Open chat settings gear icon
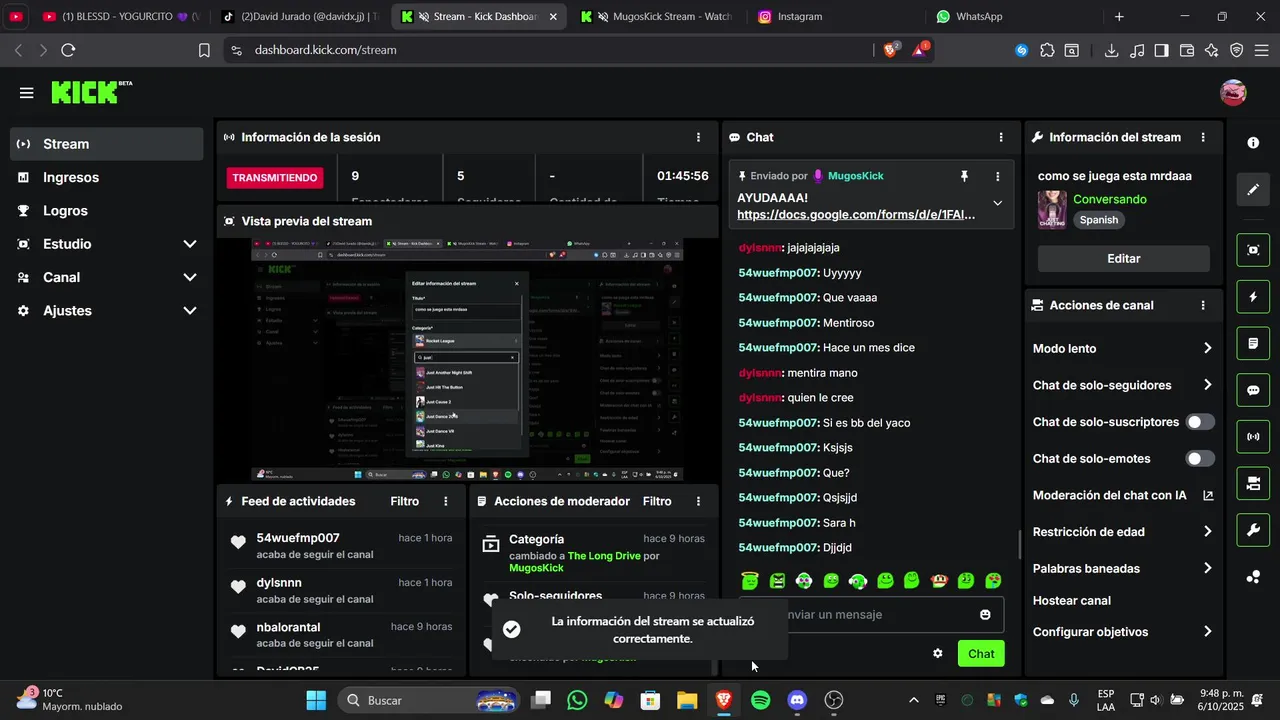The height and width of the screenshot is (720, 1280). (x=938, y=653)
